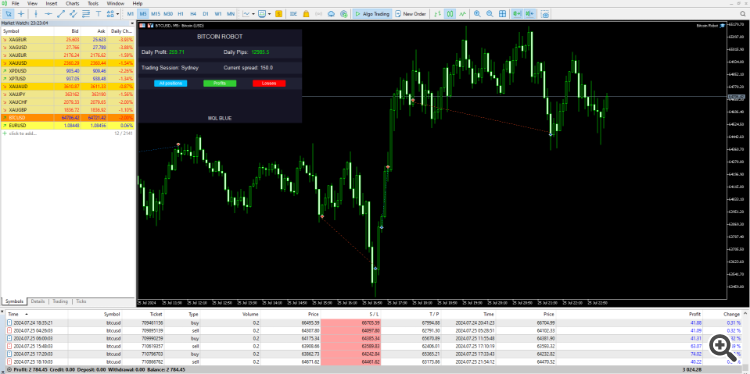Tile chart windows grid icon

(x=502, y=14)
